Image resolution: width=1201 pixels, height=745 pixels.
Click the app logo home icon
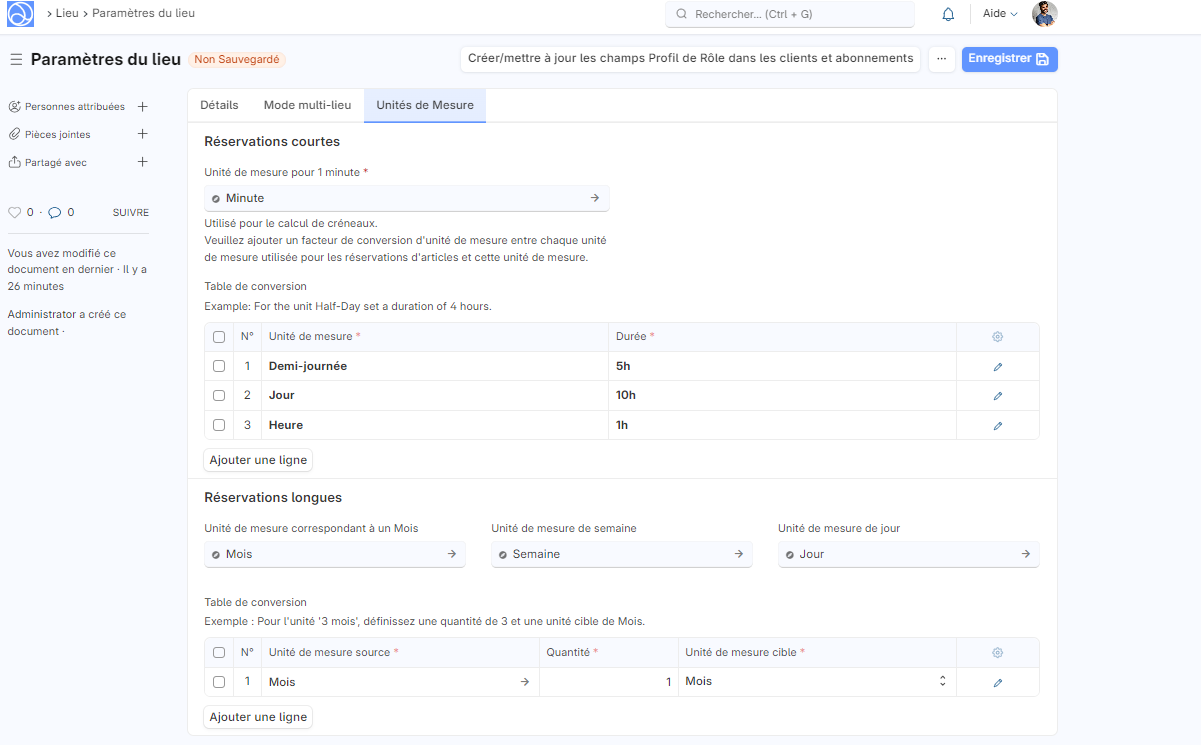[x=20, y=14]
